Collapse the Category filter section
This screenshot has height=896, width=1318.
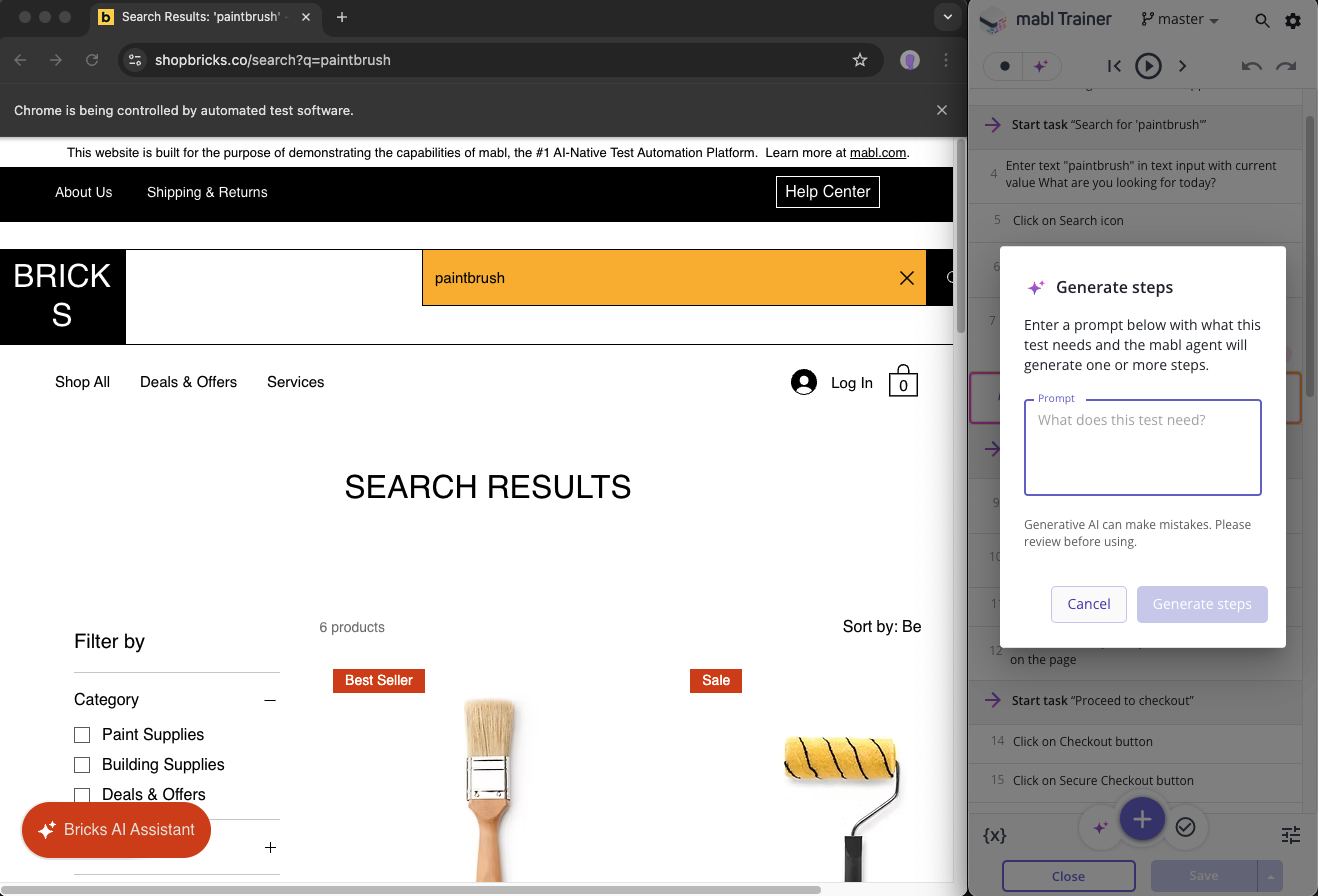[x=269, y=700]
